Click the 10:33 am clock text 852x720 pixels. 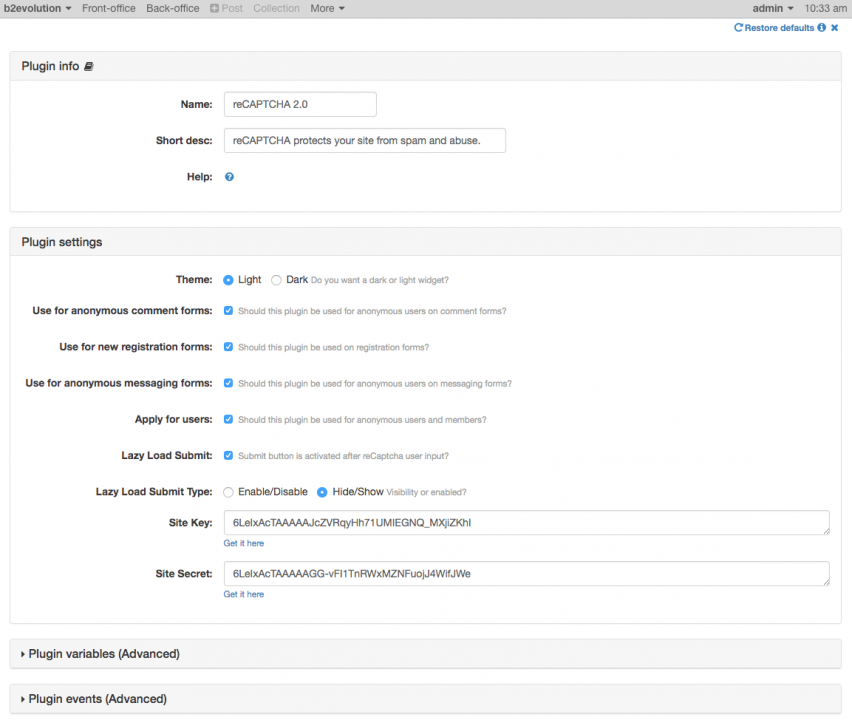coord(825,8)
